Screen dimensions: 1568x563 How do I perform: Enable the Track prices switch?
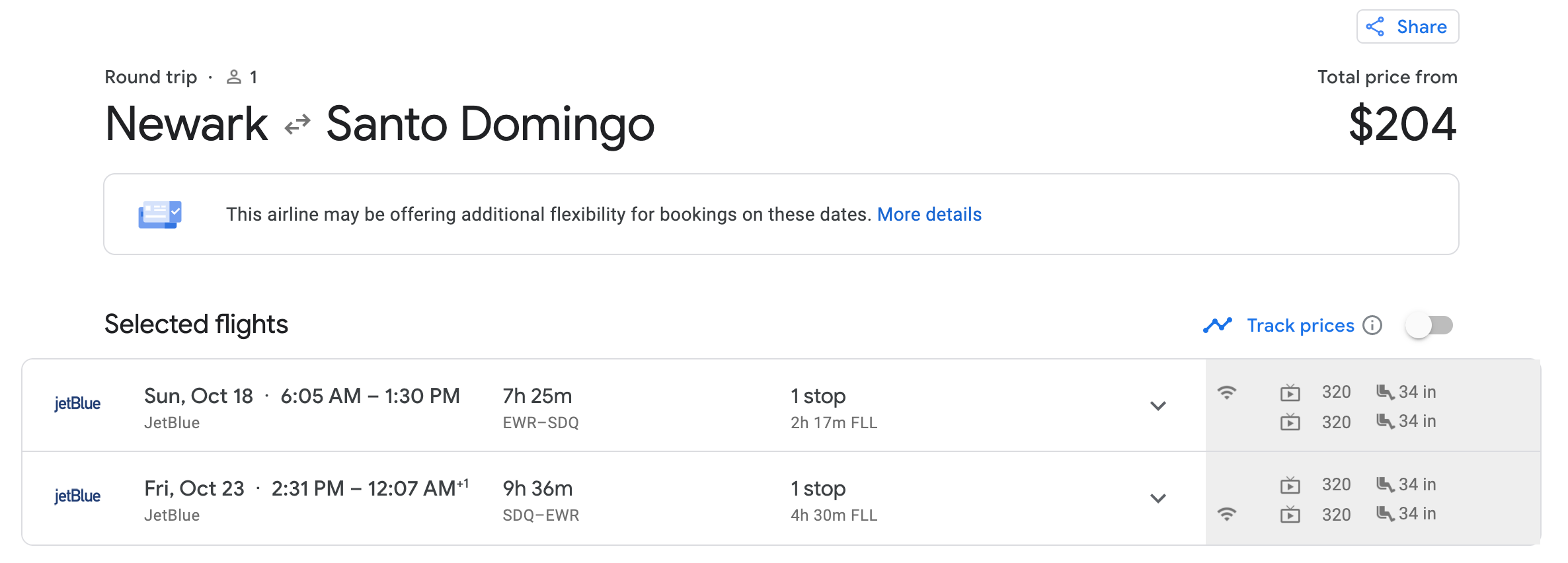pos(1429,325)
